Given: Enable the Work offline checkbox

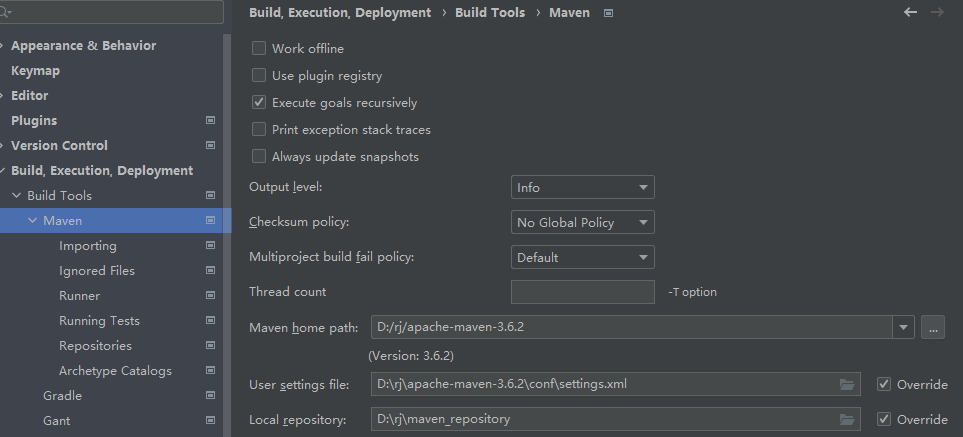Looking at the screenshot, I should 260,48.
